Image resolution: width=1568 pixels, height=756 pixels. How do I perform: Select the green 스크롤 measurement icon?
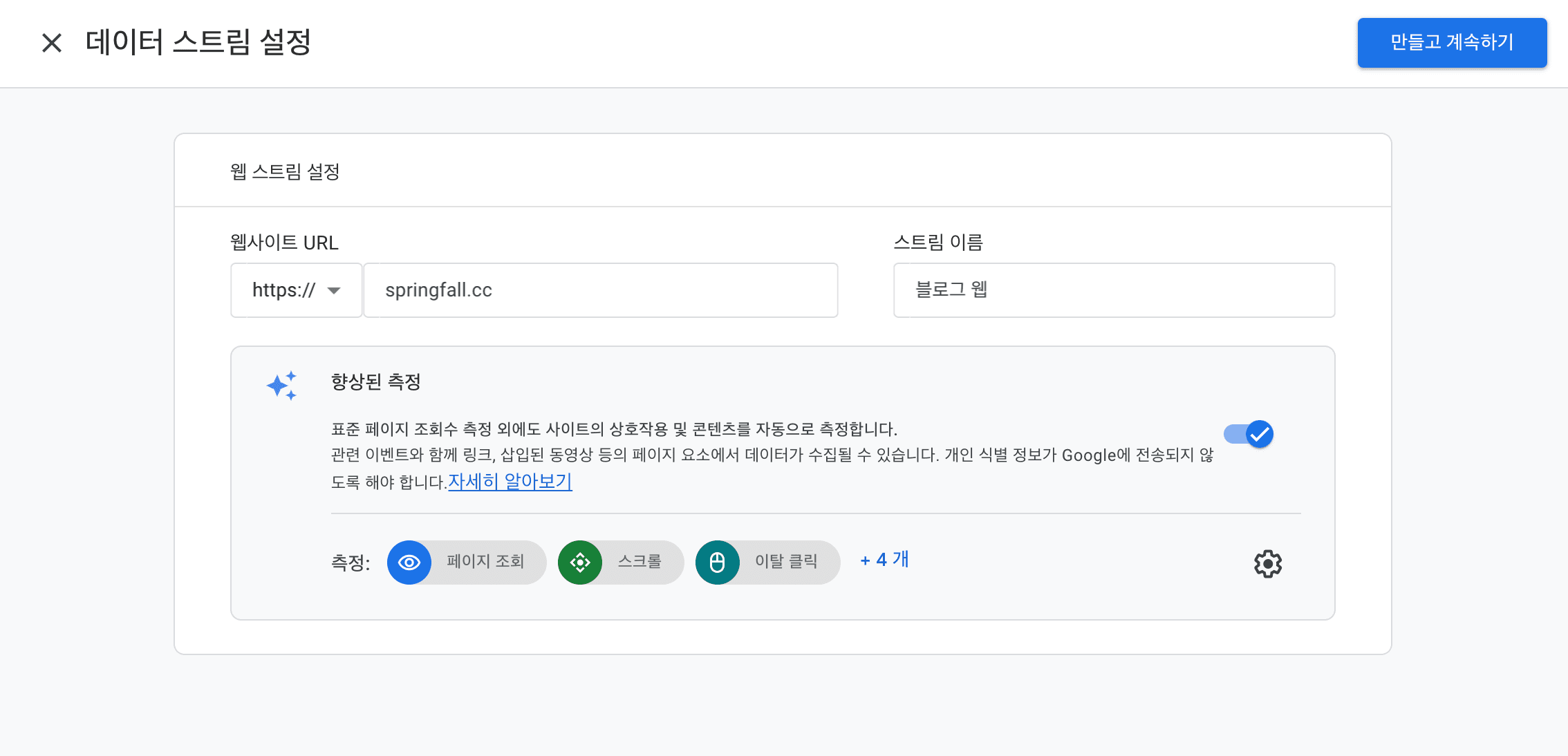581,563
